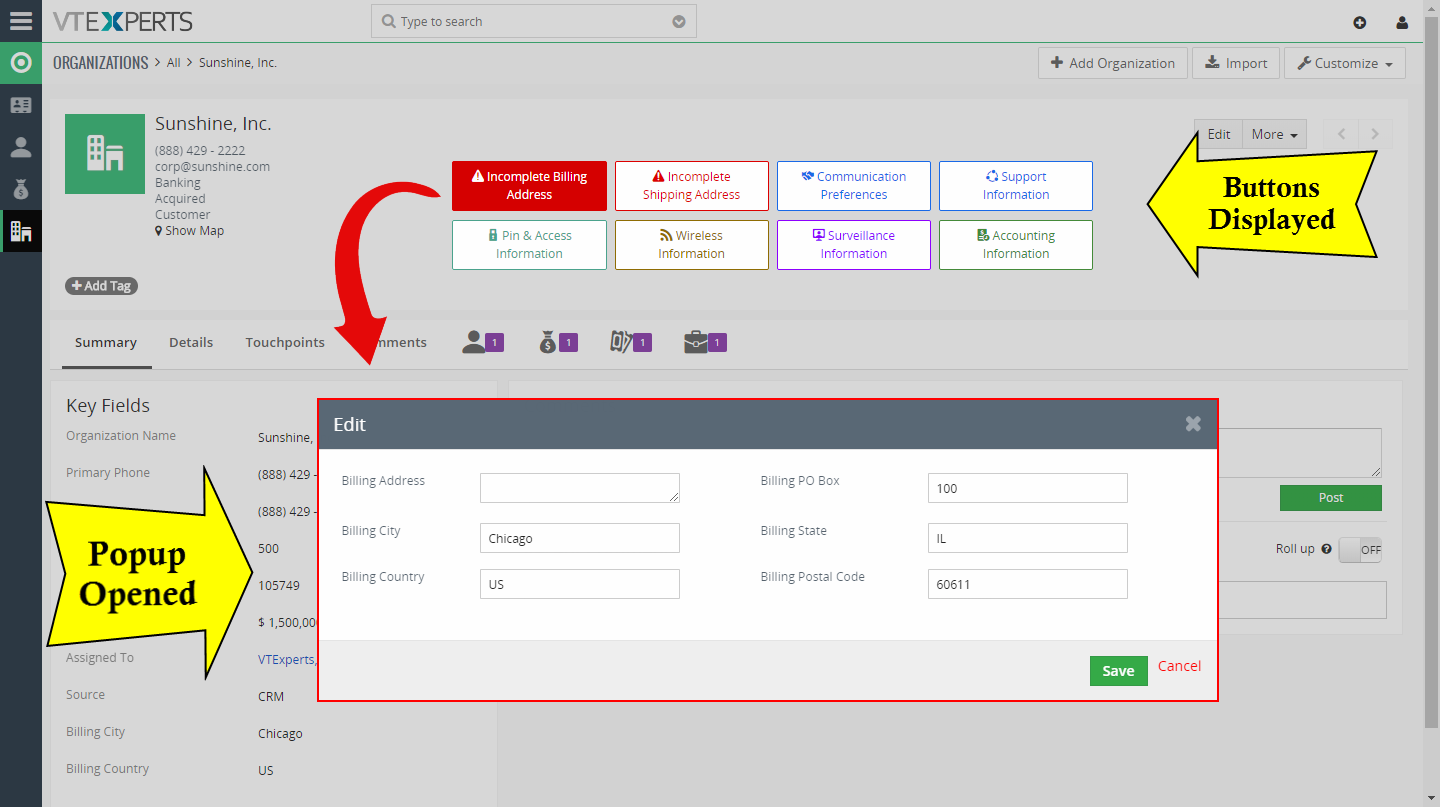Click the Organizations building sidebar icon
The image size is (1440, 807).
click(x=21, y=231)
